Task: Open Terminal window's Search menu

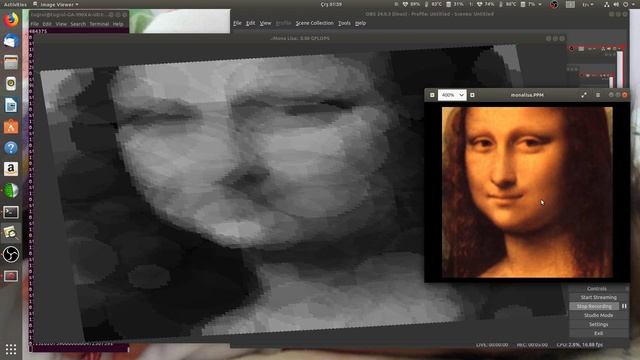Action: pyautogui.click(x=78, y=24)
